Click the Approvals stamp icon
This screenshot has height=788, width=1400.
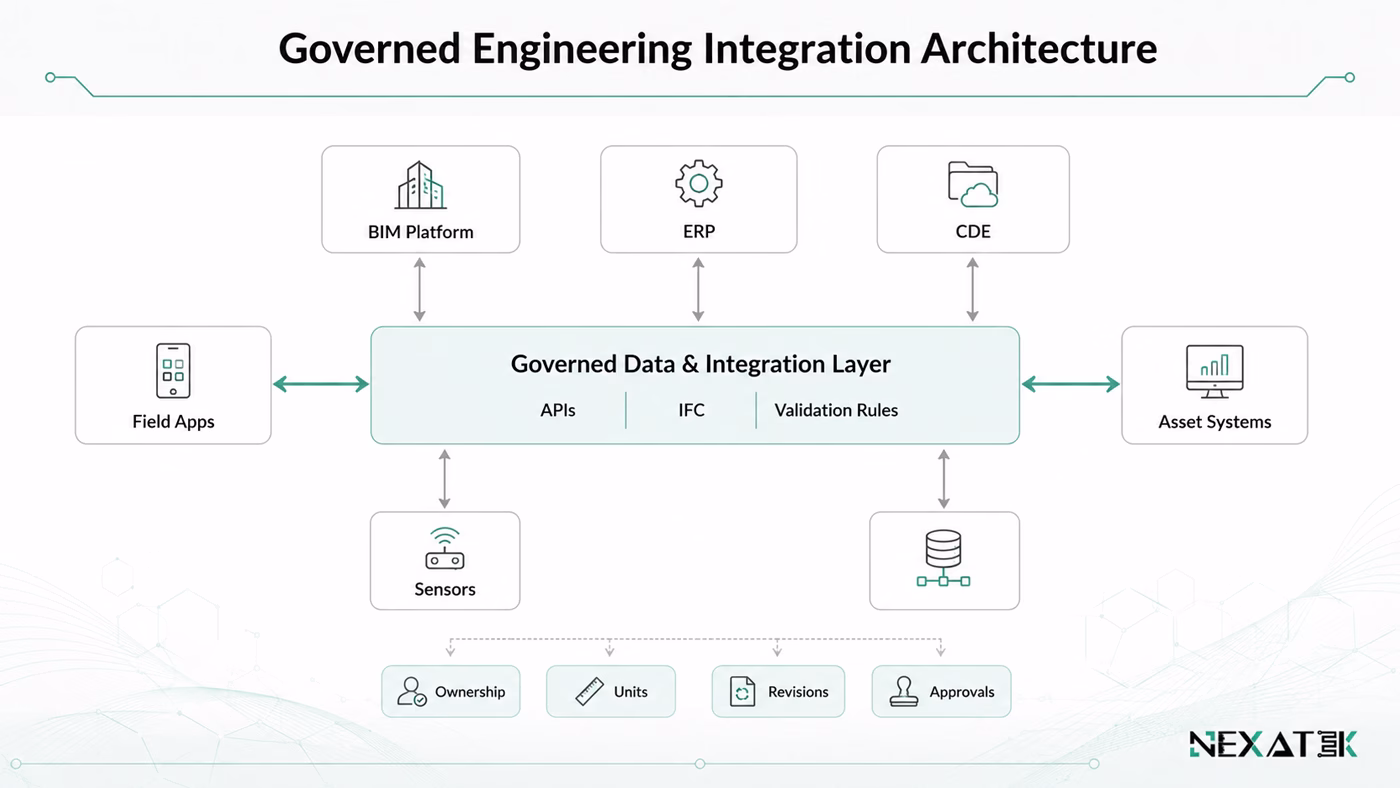pyautogui.click(x=904, y=691)
